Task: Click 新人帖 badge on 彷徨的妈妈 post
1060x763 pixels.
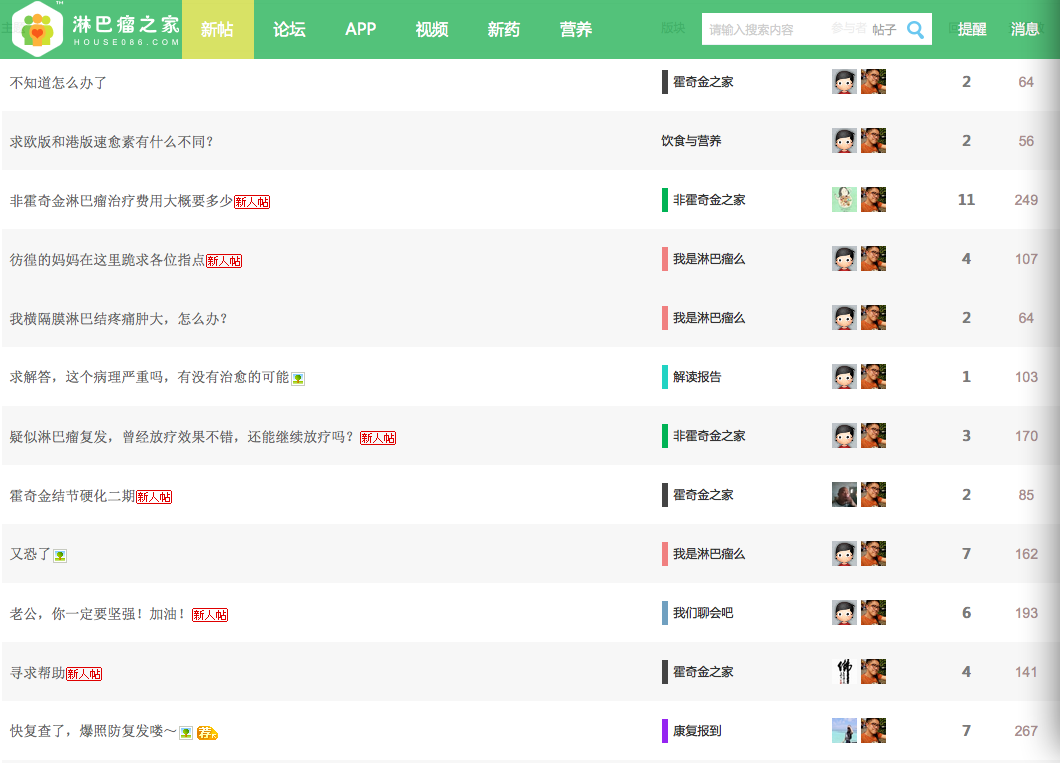Action: point(224,260)
